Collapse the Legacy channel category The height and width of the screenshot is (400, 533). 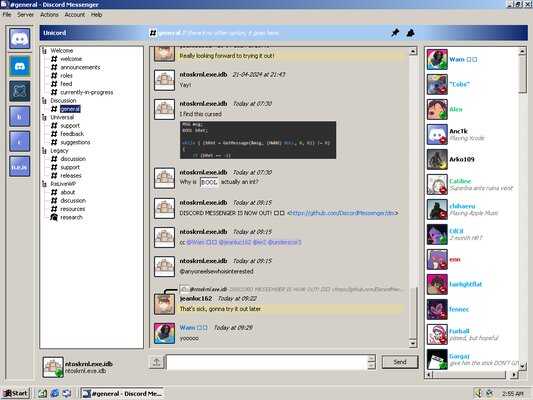click(x=45, y=151)
